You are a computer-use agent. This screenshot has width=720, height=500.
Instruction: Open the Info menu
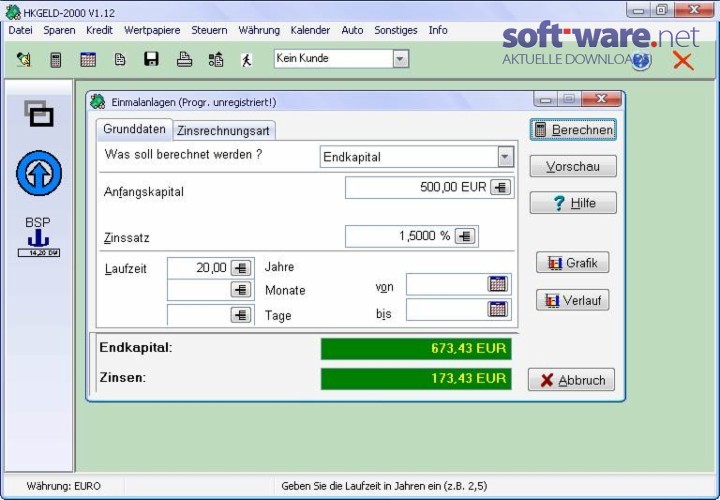coord(438,30)
